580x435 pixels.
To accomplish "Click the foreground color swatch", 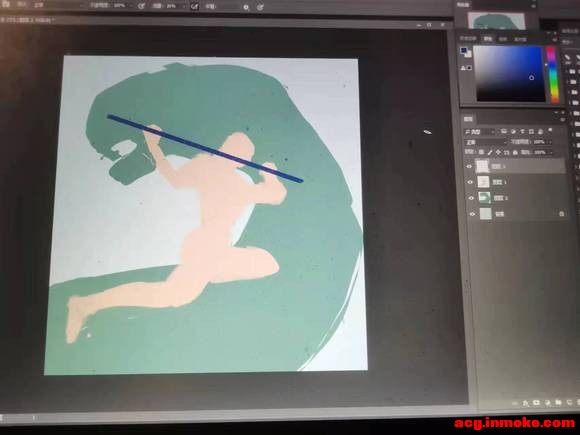I will click(463, 50).
